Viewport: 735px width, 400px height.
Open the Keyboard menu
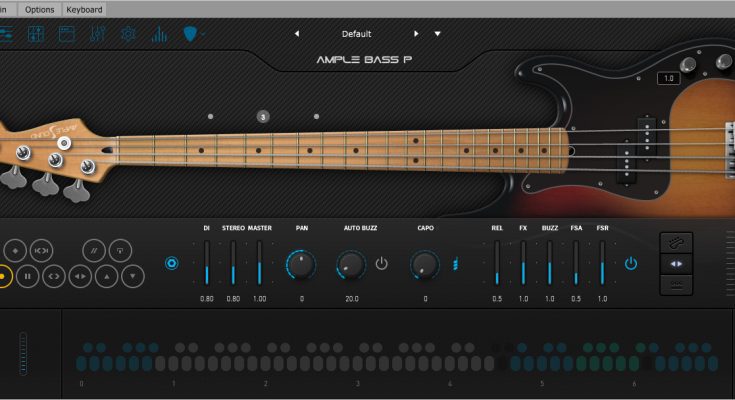click(x=84, y=9)
